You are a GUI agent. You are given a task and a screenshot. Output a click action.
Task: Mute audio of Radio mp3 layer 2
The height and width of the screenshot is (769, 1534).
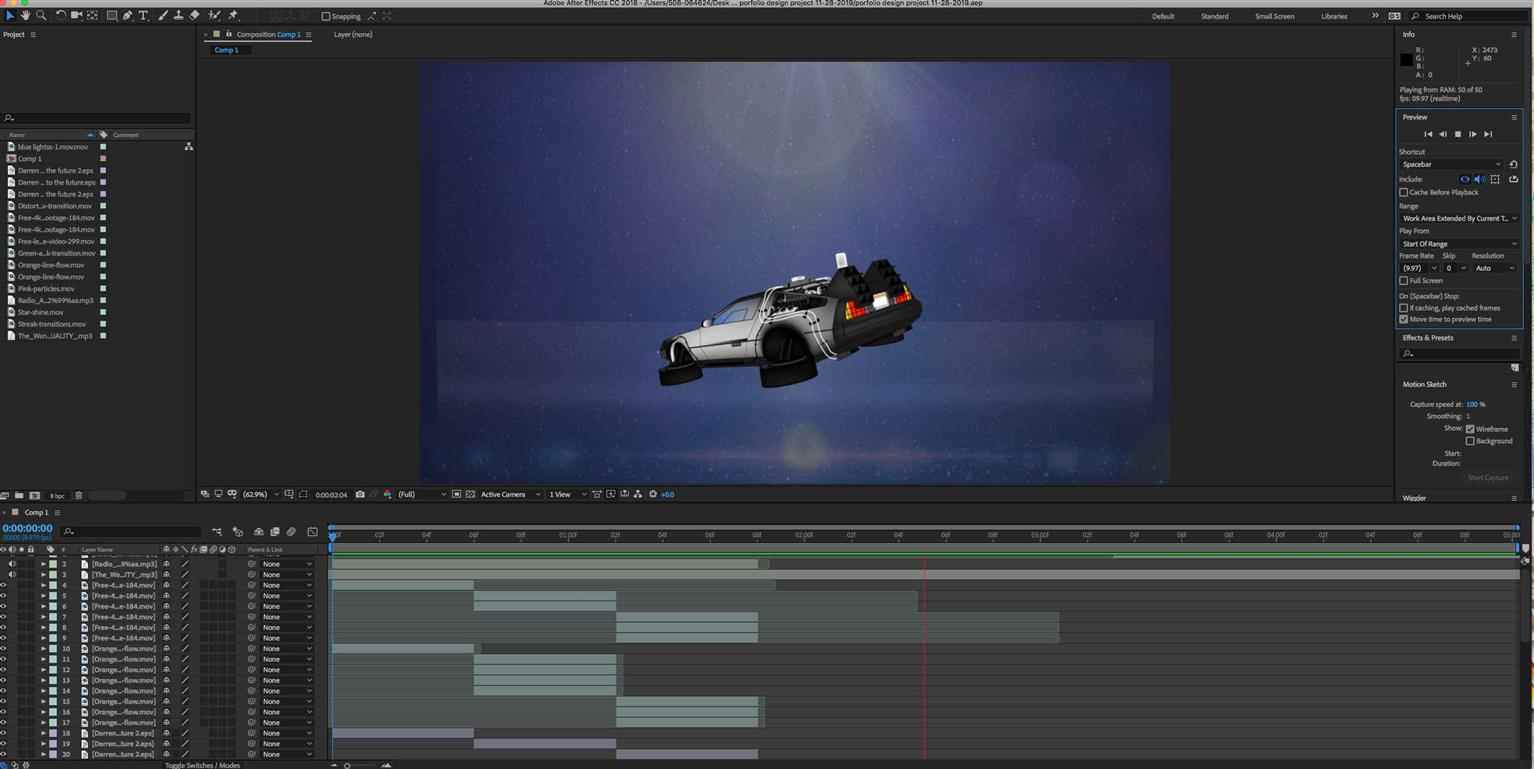tap(12, 564)
